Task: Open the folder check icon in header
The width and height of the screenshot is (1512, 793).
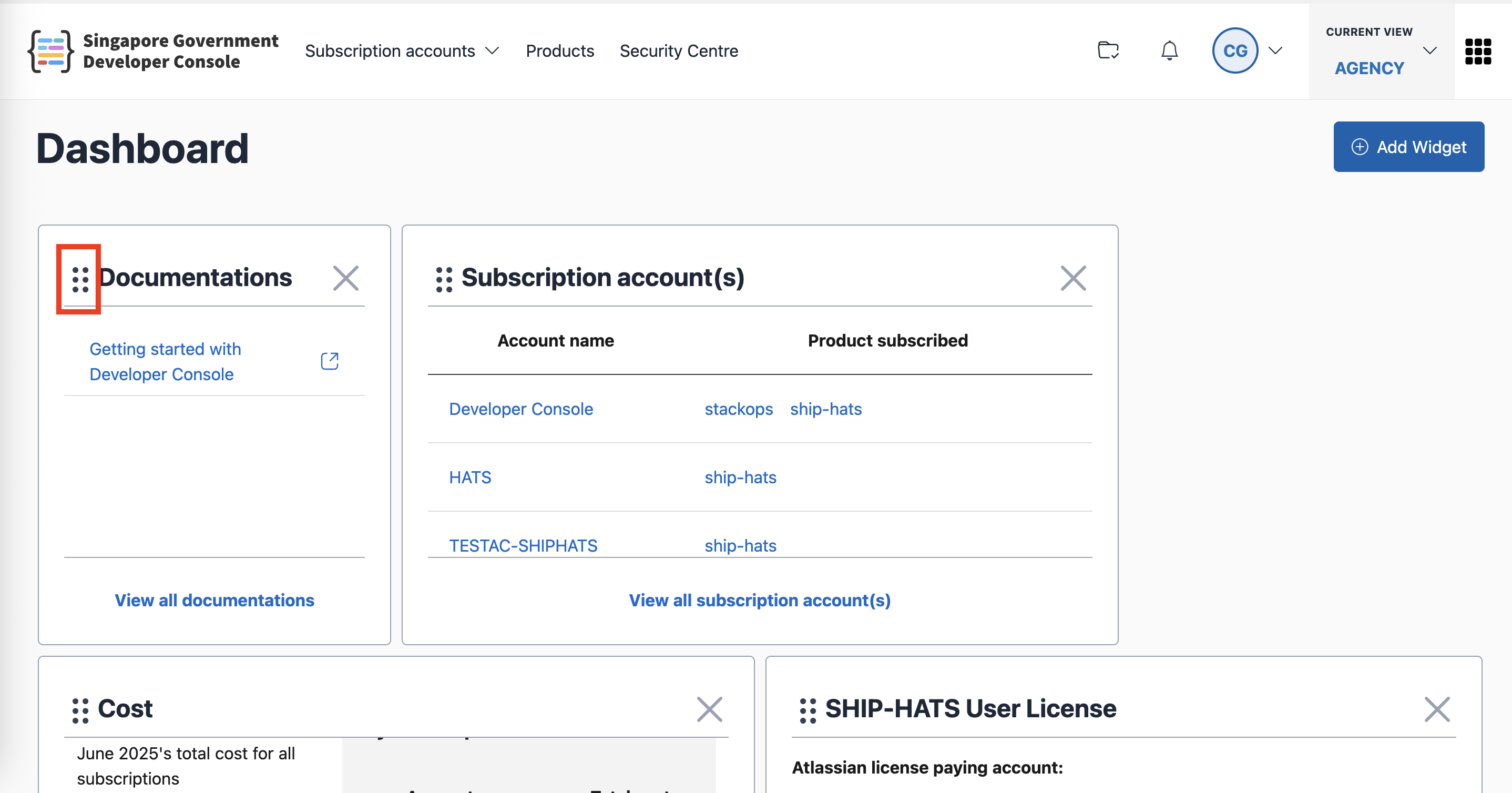Action: tap(1108, 50)
